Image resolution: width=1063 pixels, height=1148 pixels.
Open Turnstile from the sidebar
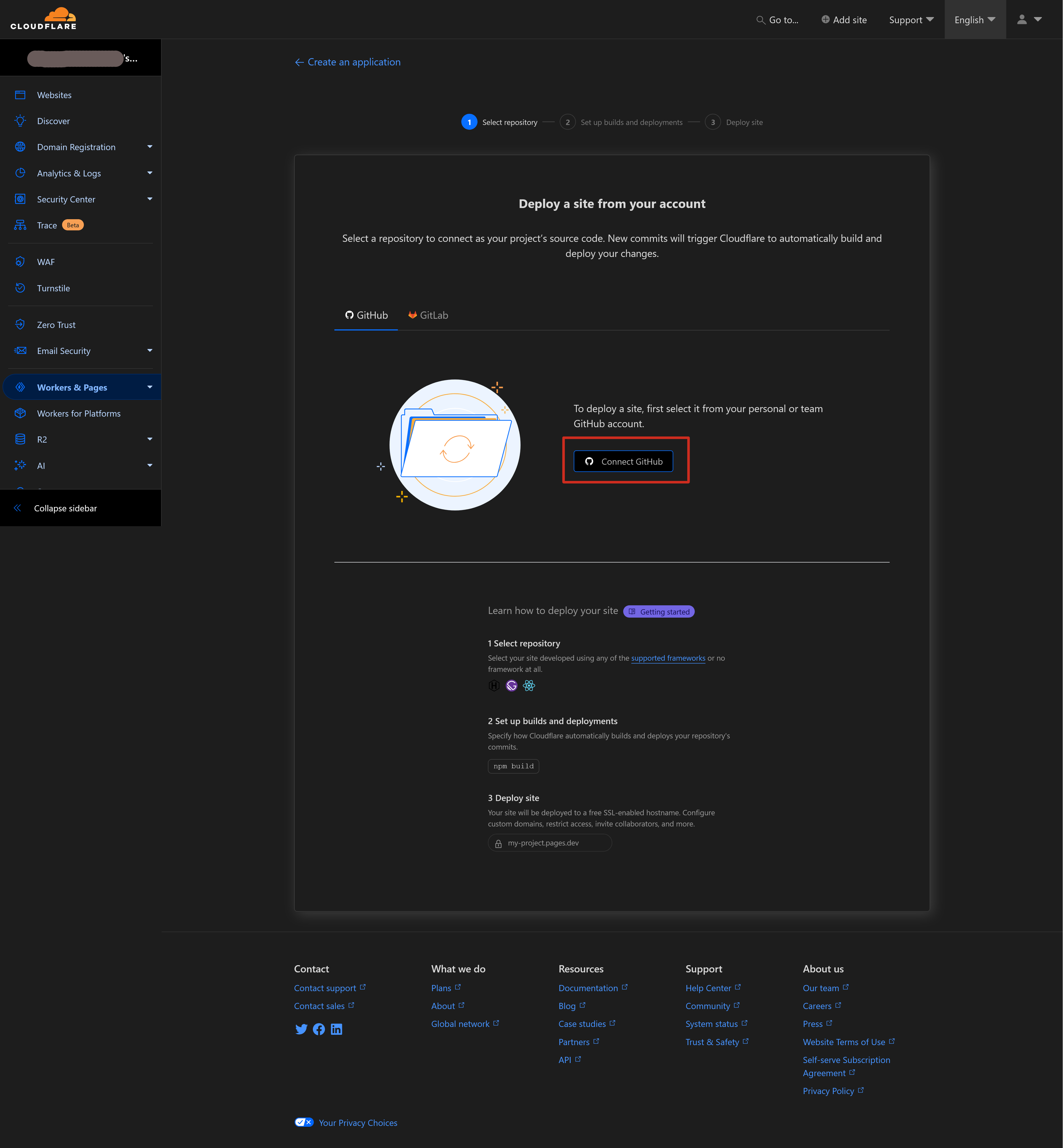tap(53, 288)
